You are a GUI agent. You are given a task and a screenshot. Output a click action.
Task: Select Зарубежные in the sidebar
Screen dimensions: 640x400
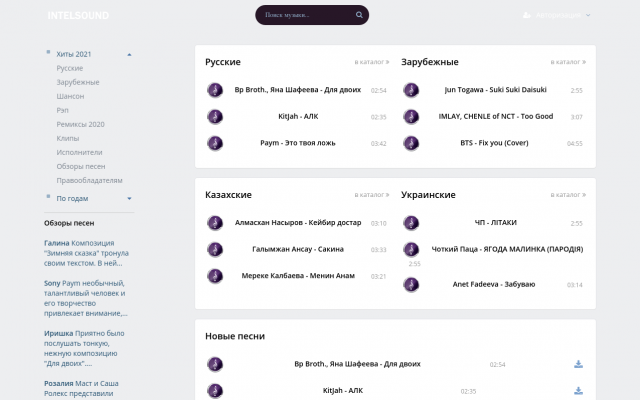(78, 82)
